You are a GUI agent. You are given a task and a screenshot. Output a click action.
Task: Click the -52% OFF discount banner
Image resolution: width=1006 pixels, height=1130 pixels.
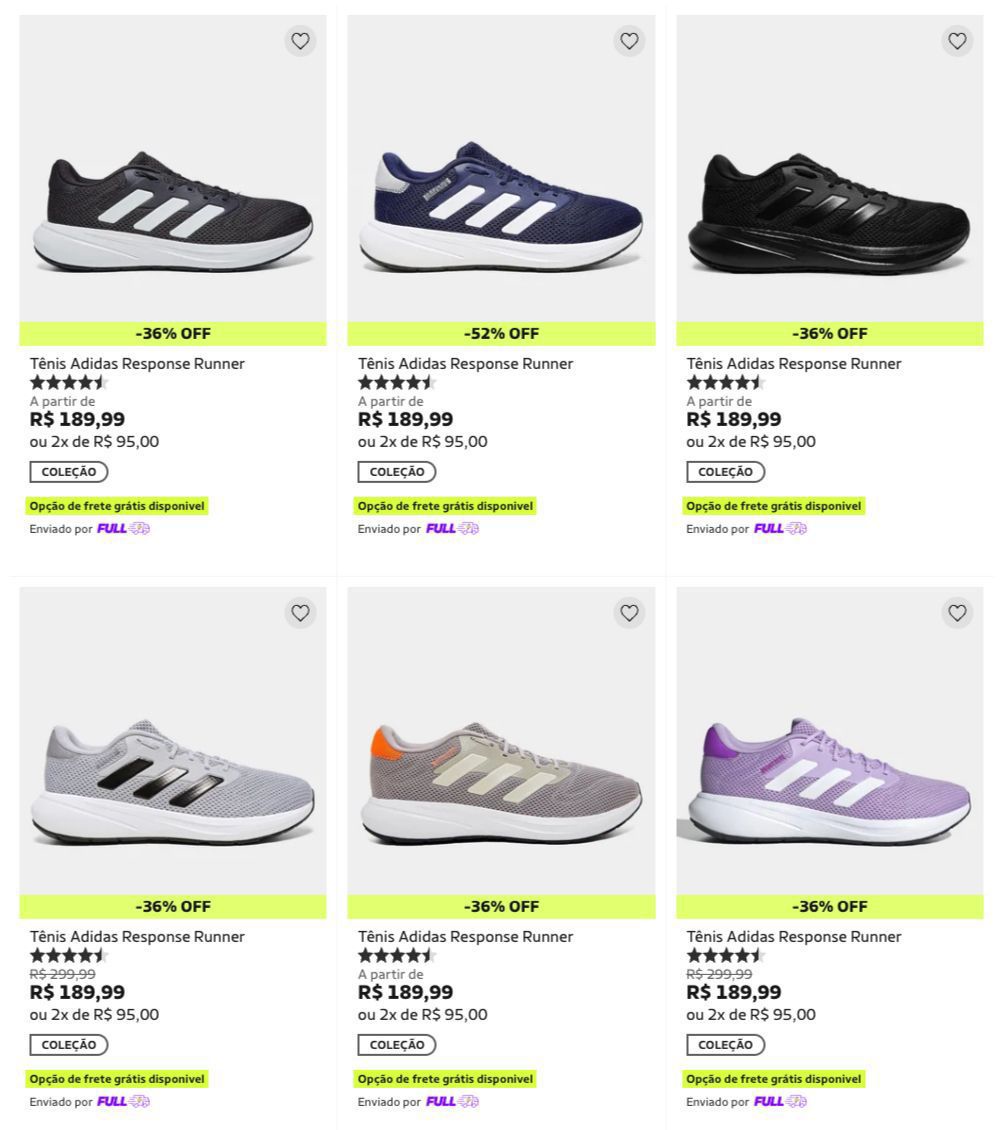point(501,334)
